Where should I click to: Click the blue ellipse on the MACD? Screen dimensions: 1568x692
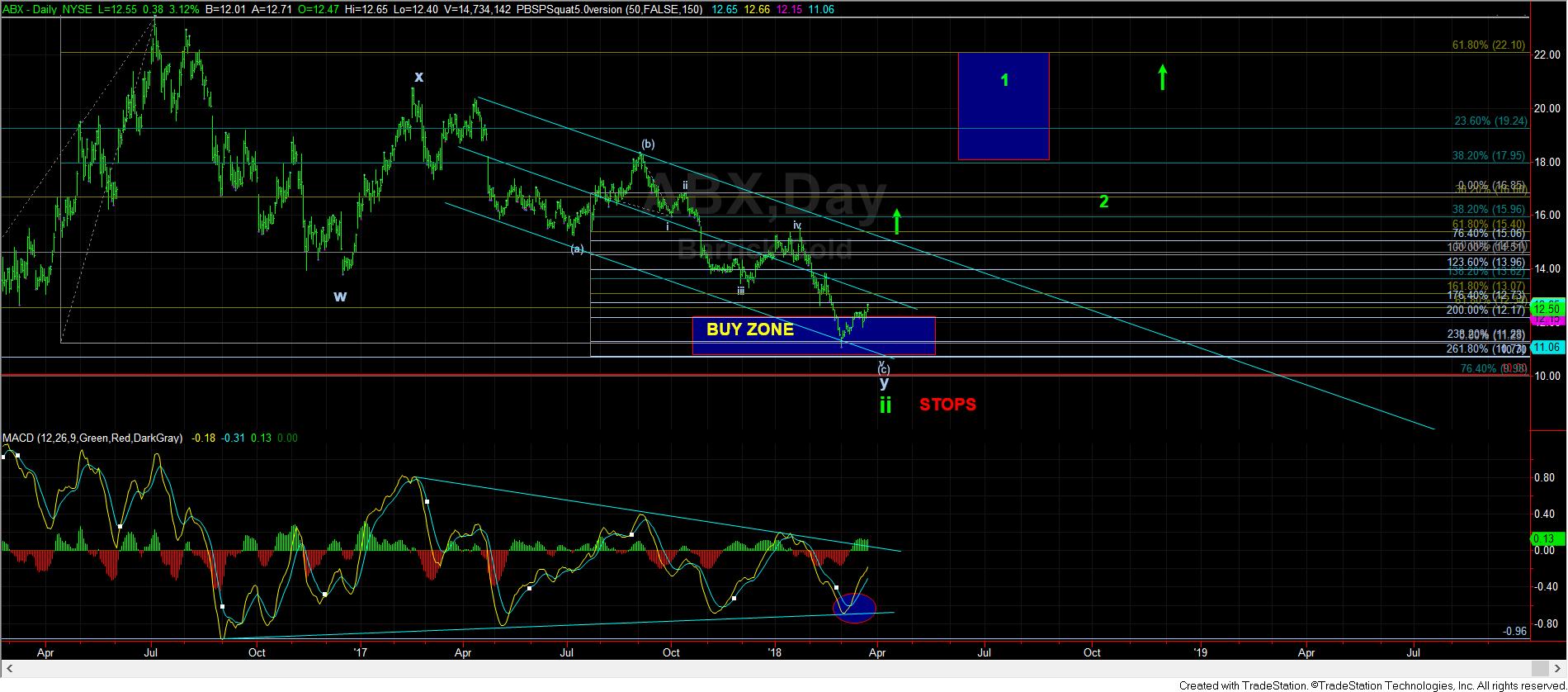tap(854, 609)
